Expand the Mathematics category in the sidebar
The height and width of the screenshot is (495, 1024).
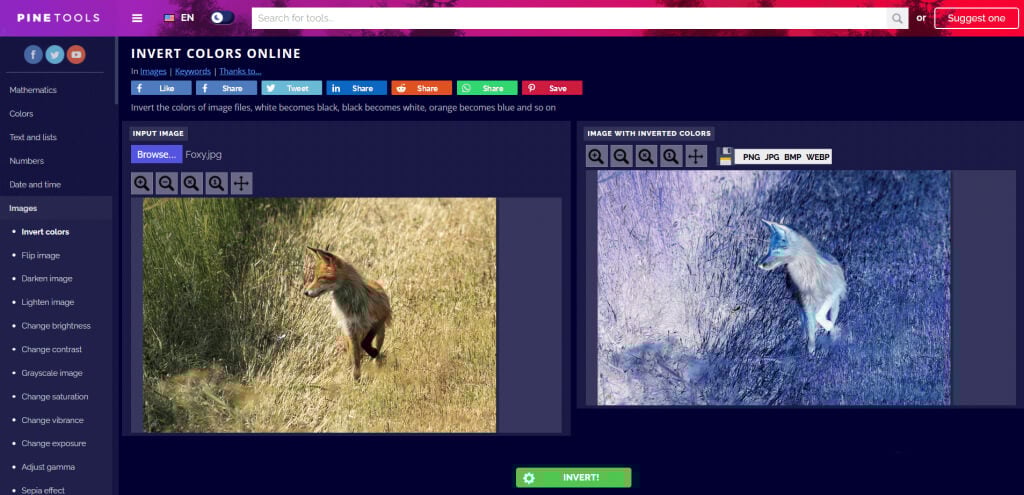coord(33,90)
